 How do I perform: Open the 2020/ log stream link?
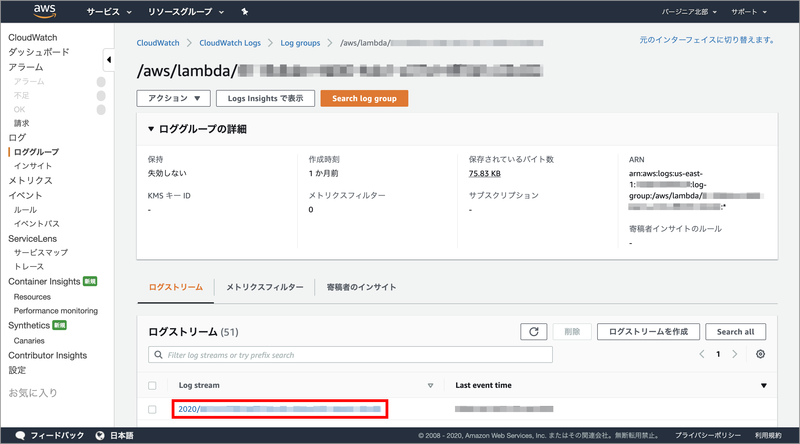(x=280, y=409)
